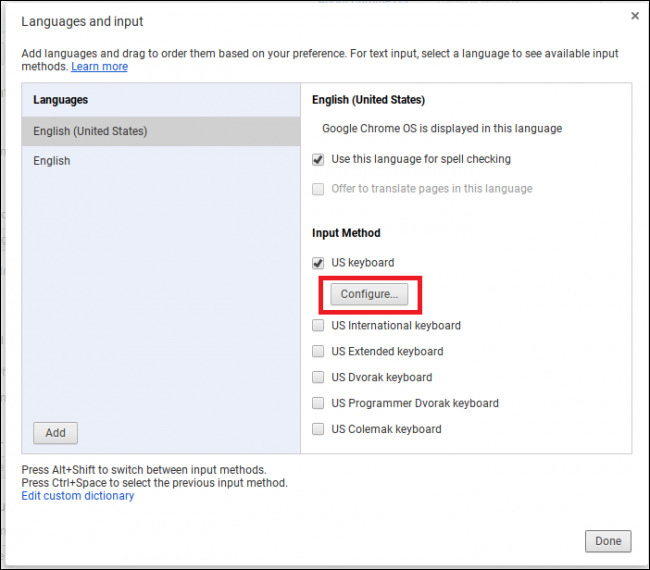Image resolution: width=650 pixels, height=570 pixels.
Task: Open the Learn more link
Action: 99,66
